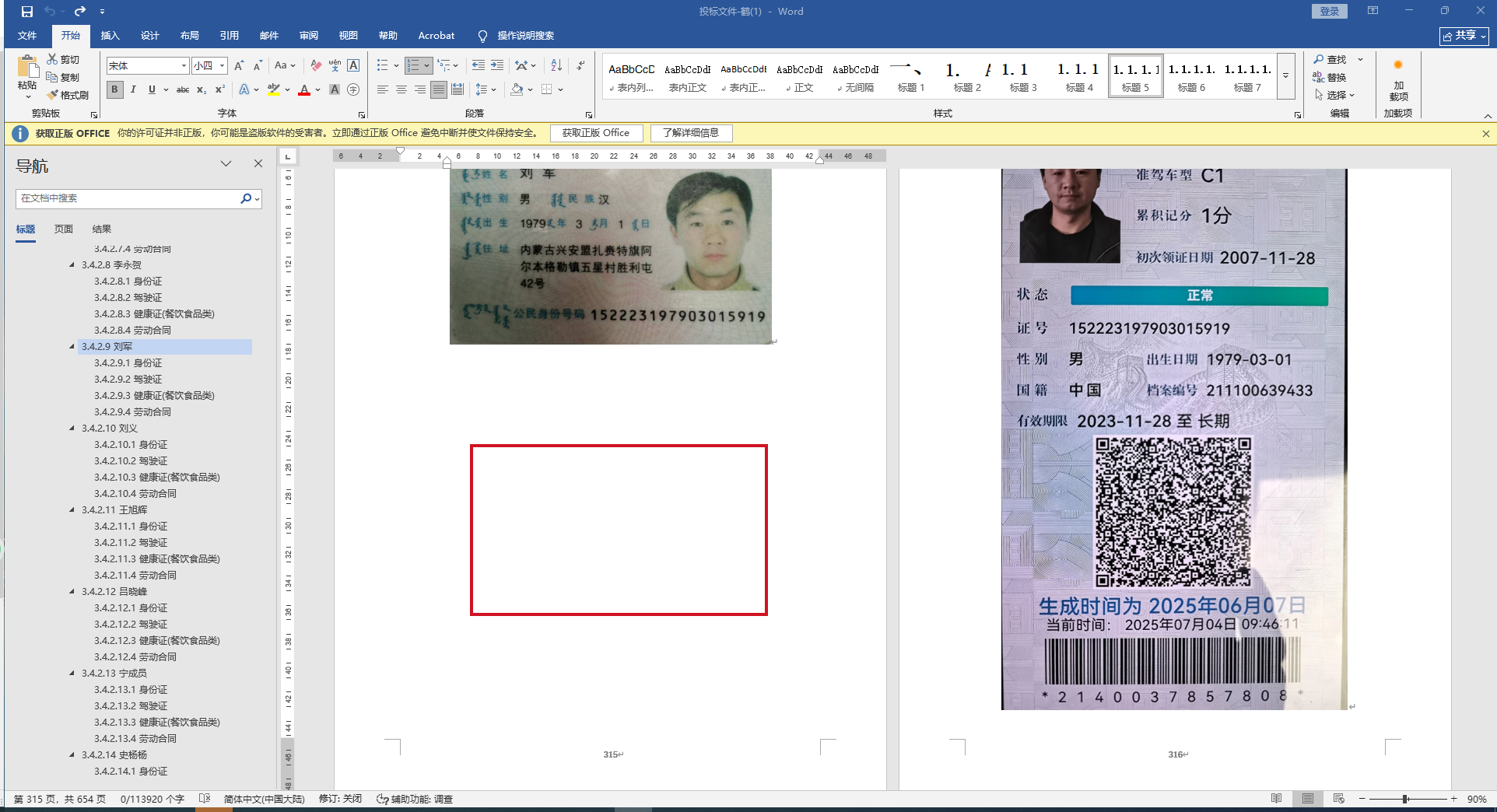This screenshot has height=812, width=1497.
Task: Click the 登录 sign-in button
Action: [x=1330, y=12]
